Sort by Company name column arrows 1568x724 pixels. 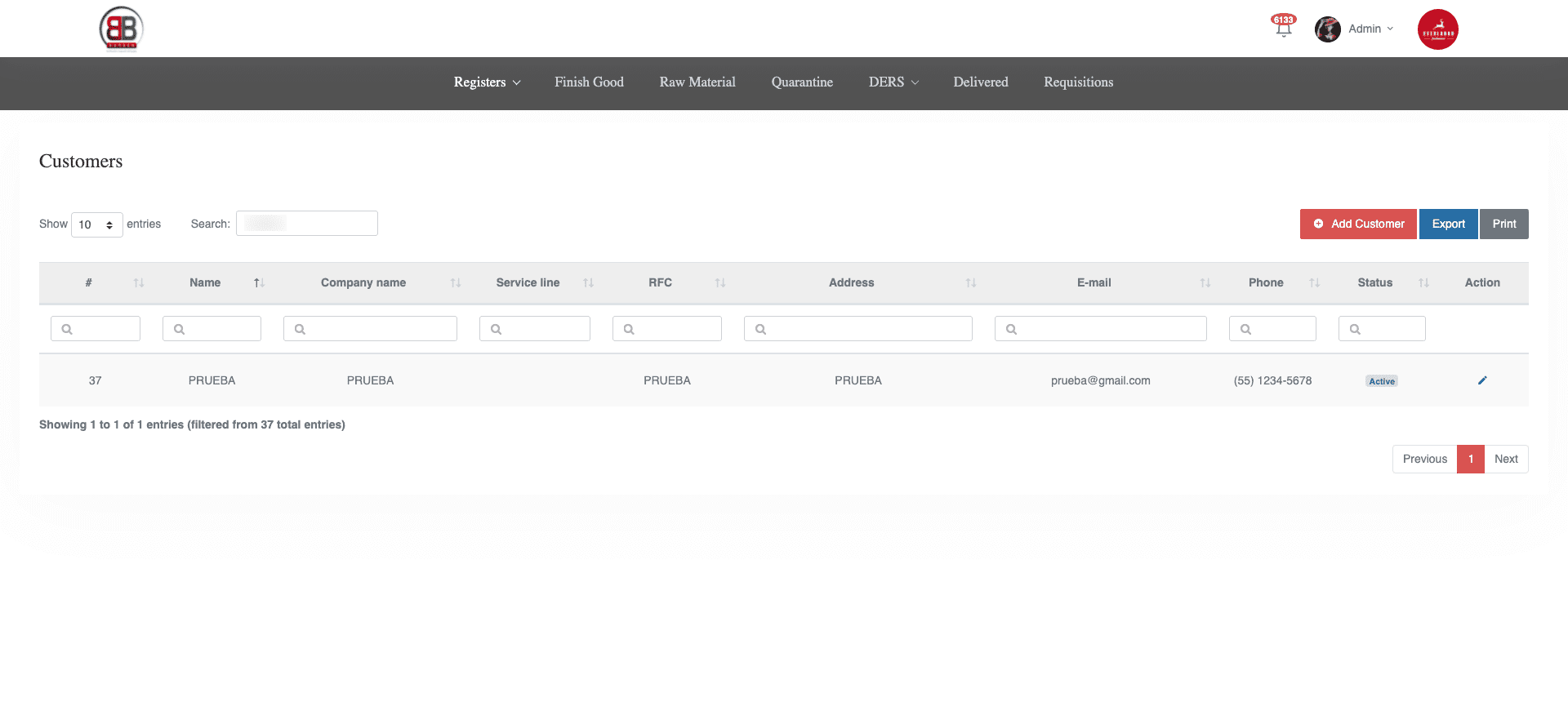(455, 283)
